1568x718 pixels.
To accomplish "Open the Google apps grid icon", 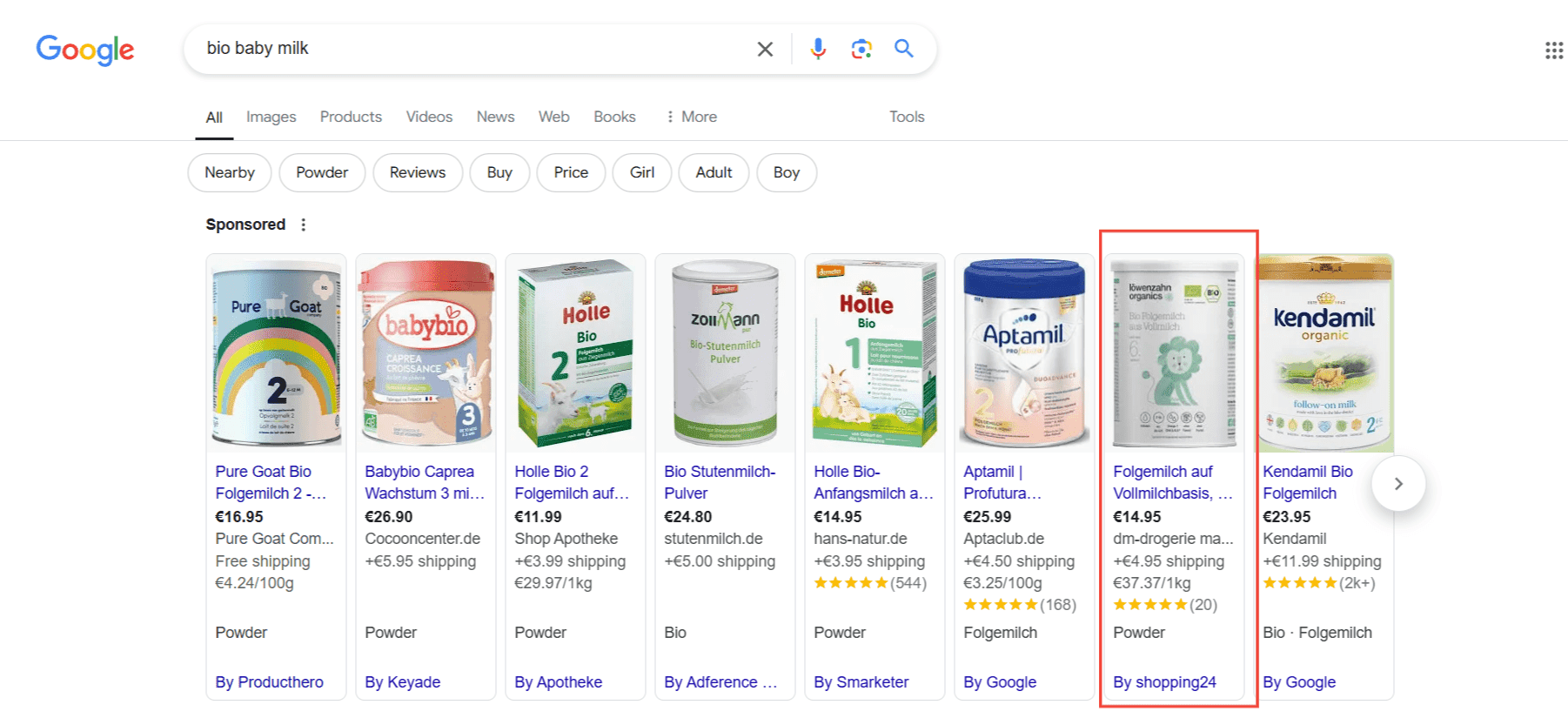I will pos(1554,50).
